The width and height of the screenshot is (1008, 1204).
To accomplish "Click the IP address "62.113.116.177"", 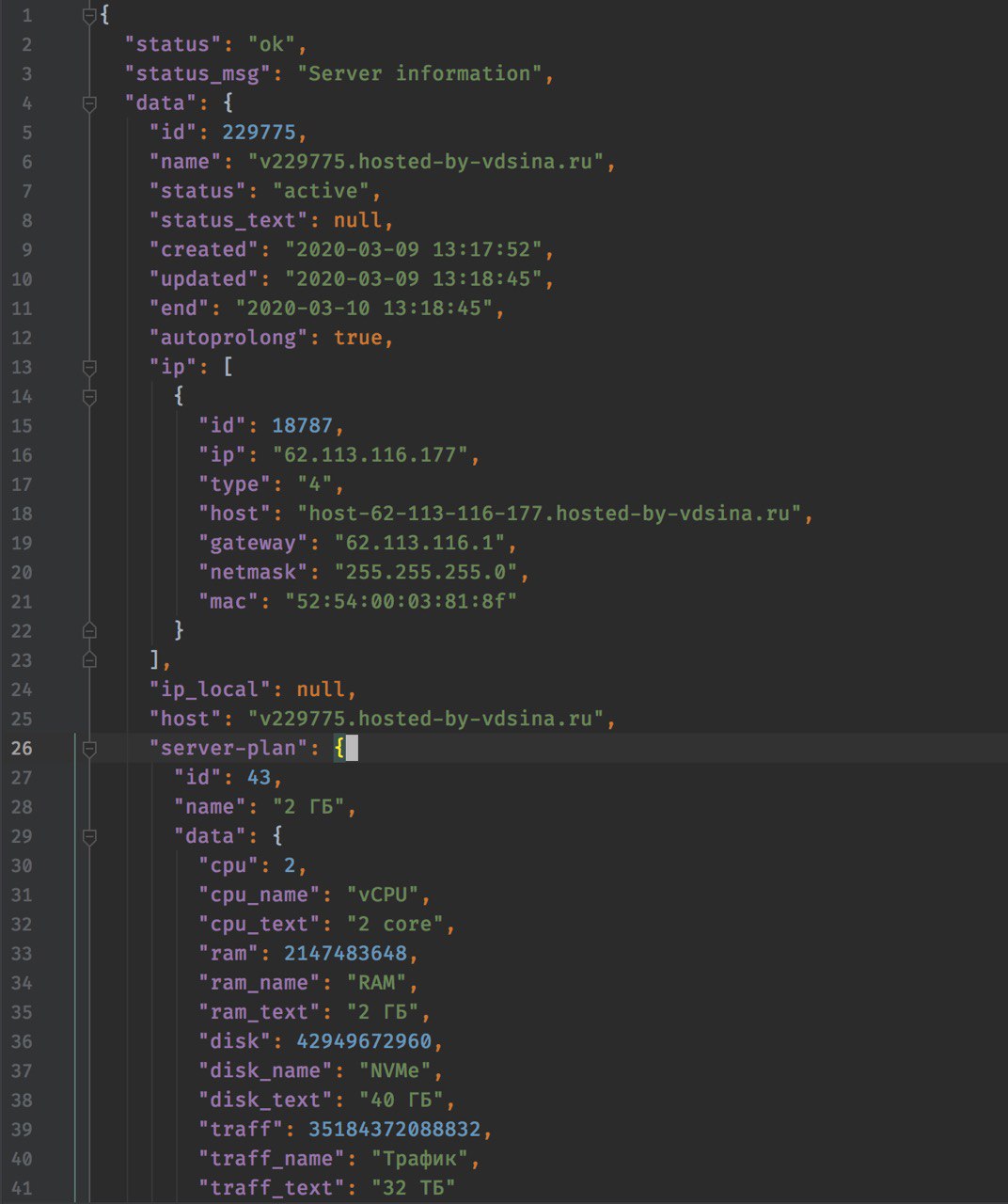I will [x=370, y=455].
